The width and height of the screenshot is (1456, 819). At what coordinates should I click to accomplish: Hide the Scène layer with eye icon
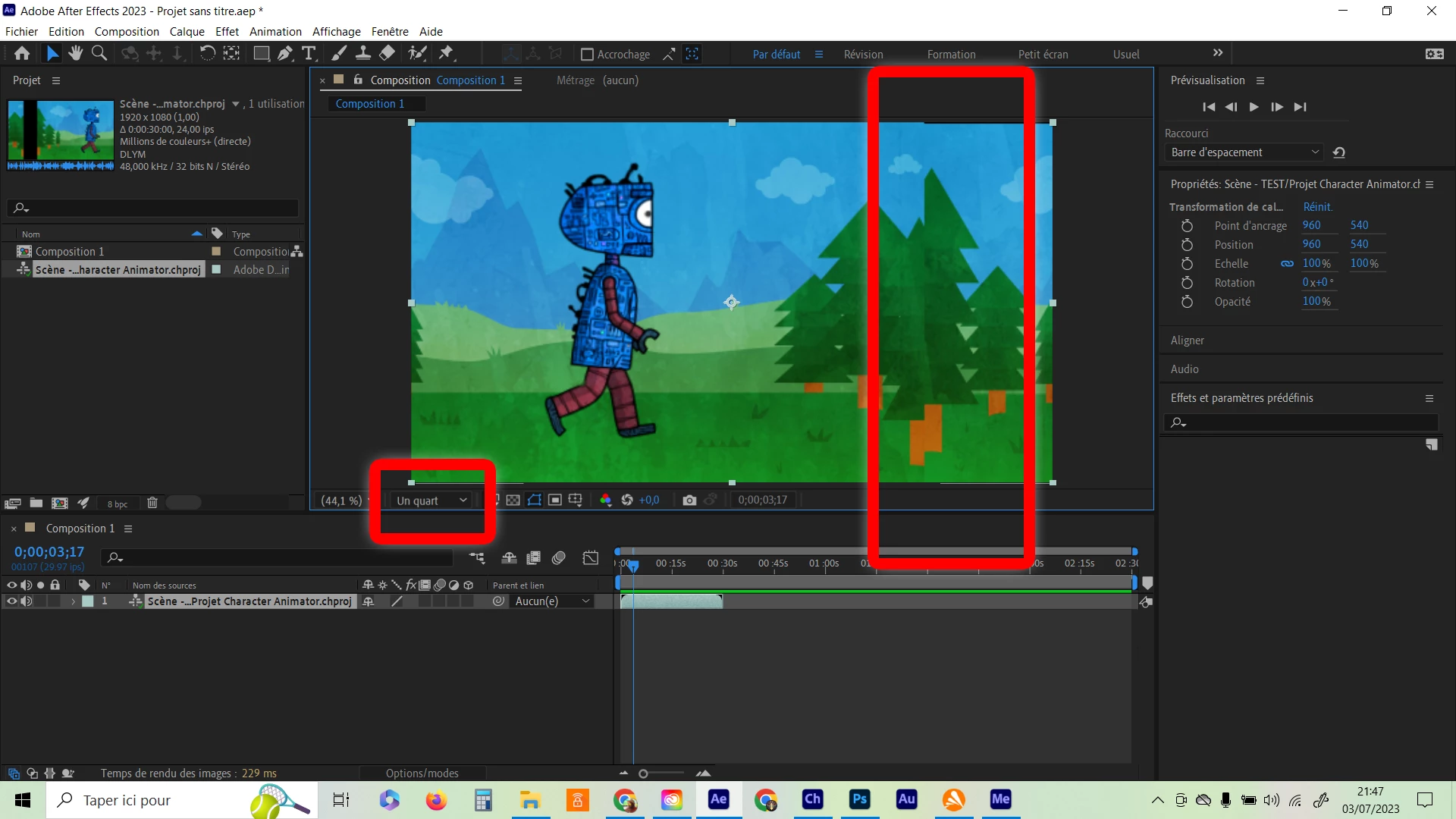(11, 601)
